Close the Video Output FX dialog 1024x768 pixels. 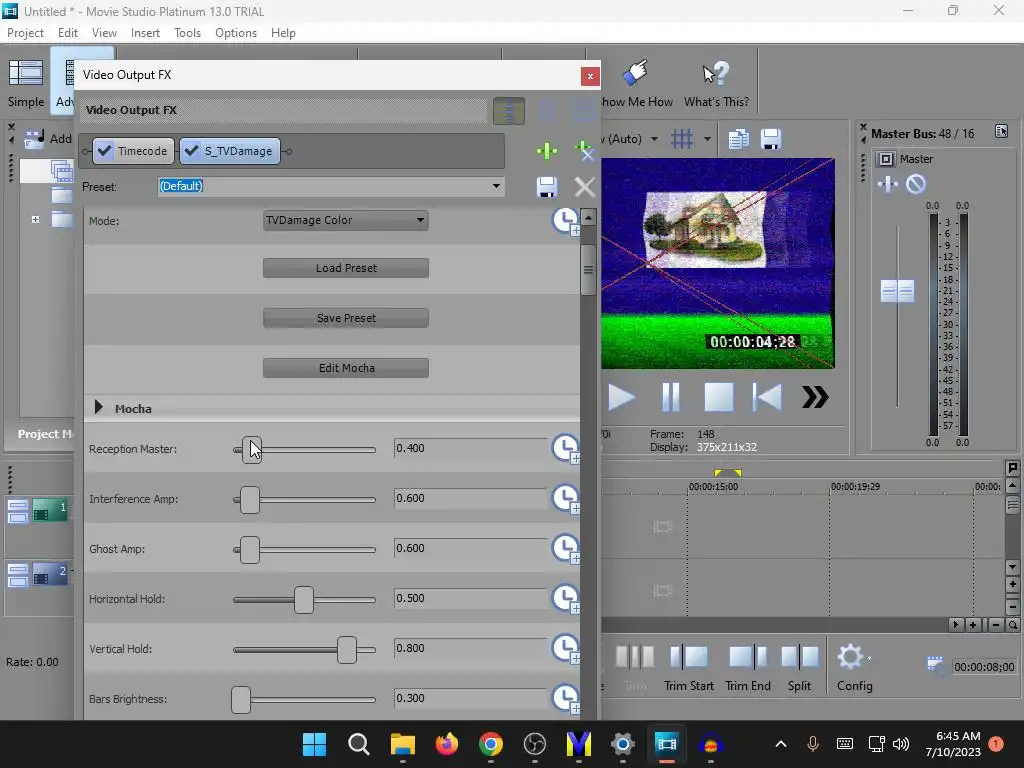[x=590, y=76]
